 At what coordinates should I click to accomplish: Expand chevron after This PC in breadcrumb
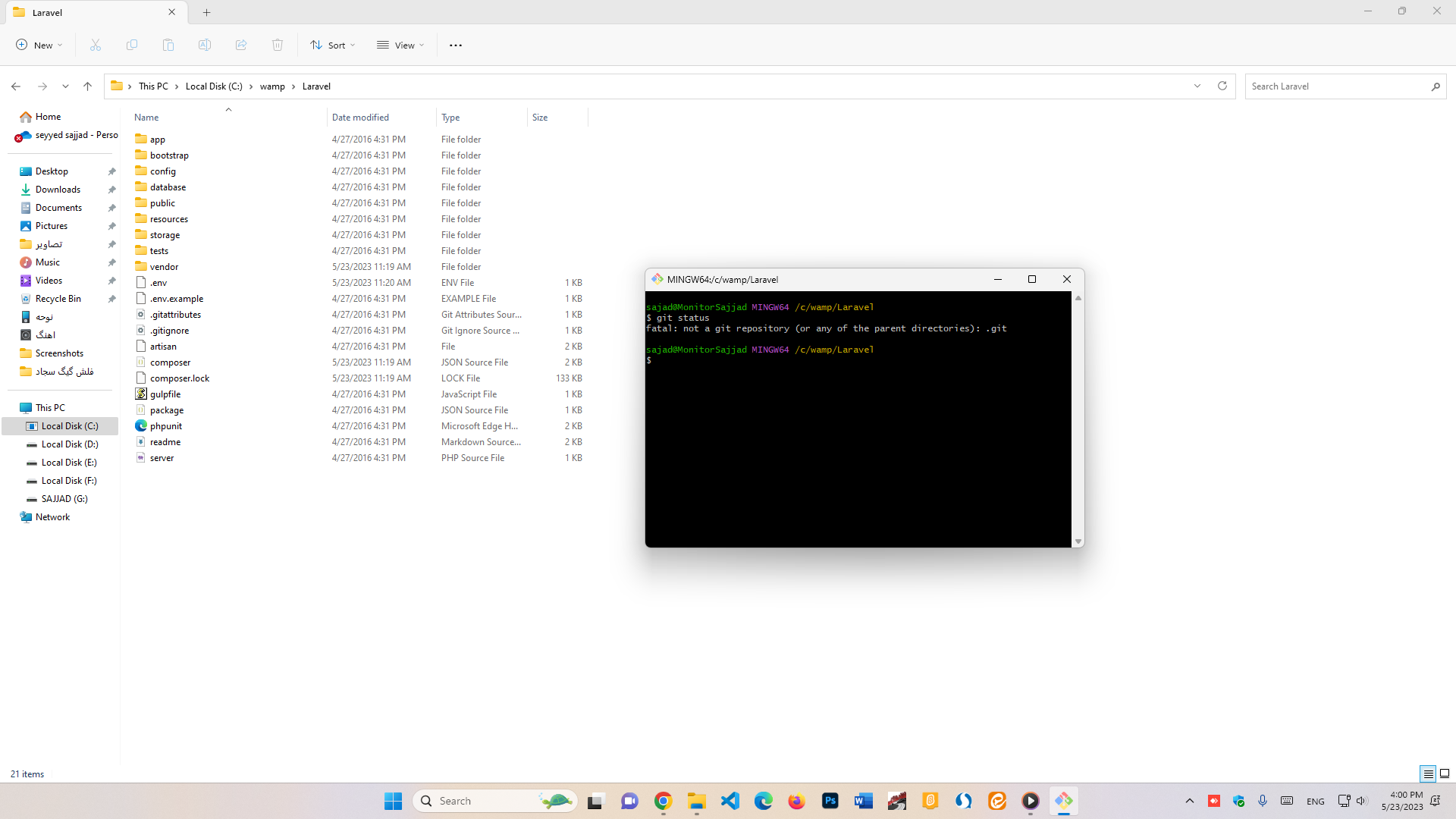(x=177, y=86)
